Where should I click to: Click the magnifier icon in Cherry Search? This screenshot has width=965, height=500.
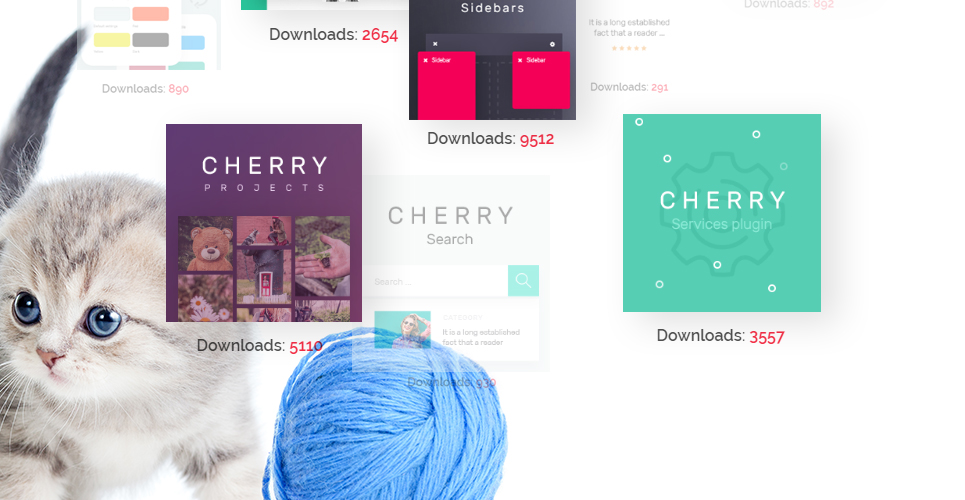pyautogui.click(x=523, y=281)
